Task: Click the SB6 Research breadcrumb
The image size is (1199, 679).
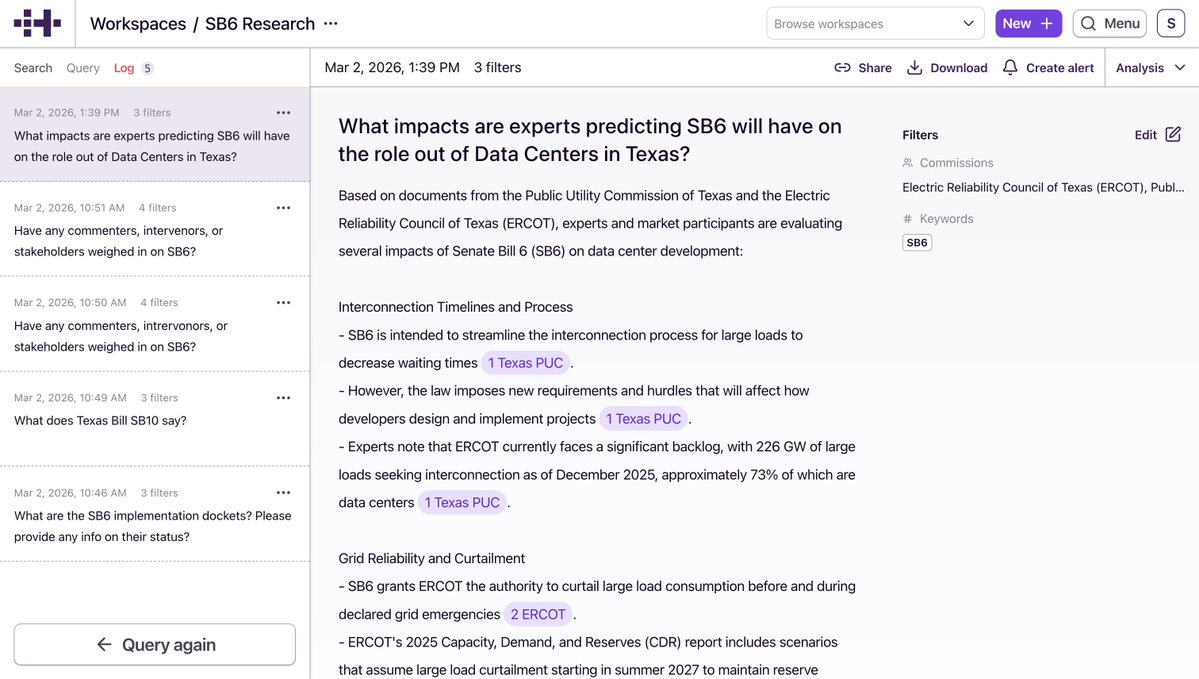Action: coord(260,24)
